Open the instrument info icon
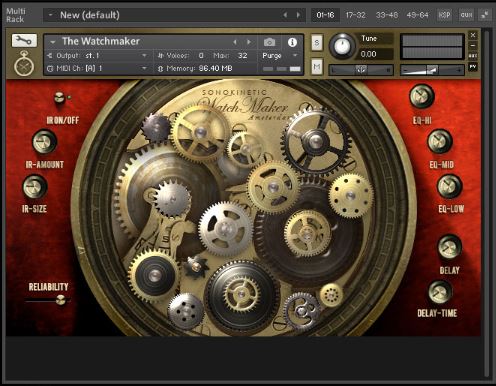 [292, 42]
